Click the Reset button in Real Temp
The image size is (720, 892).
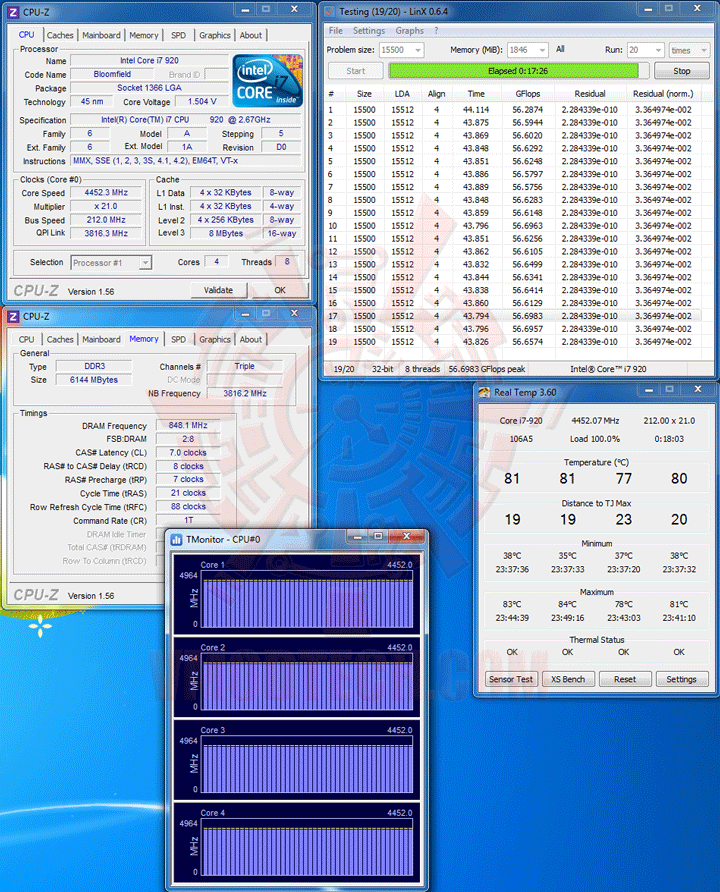625,679
